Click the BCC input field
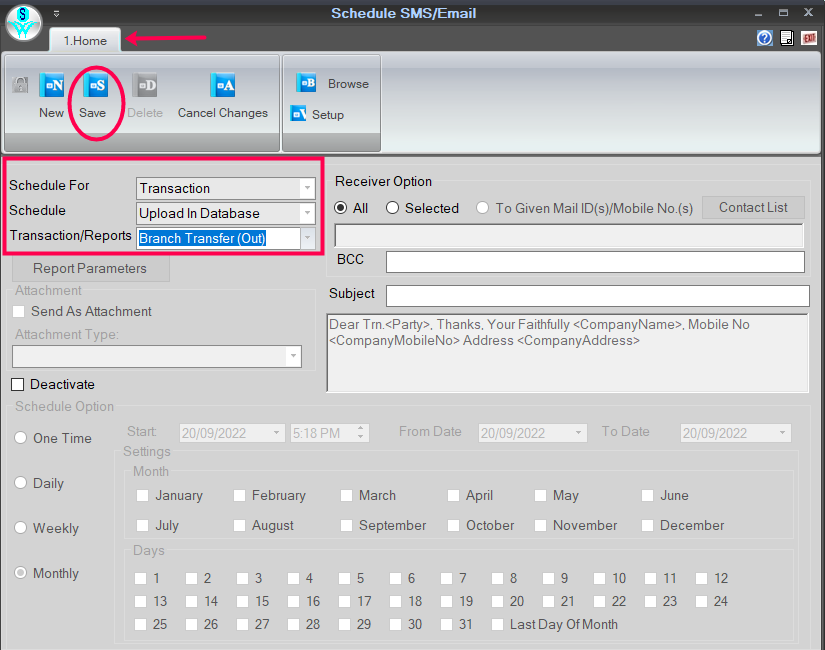This screenshot has height=650, width=825. tap(595, 262)
